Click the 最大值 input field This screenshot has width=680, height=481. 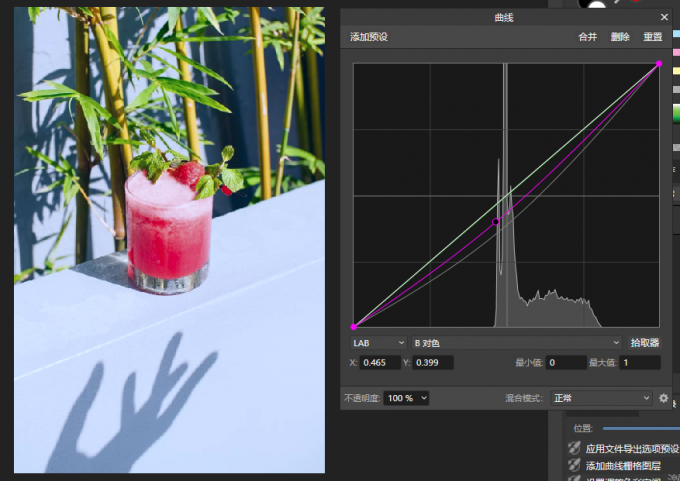point(641,363)
